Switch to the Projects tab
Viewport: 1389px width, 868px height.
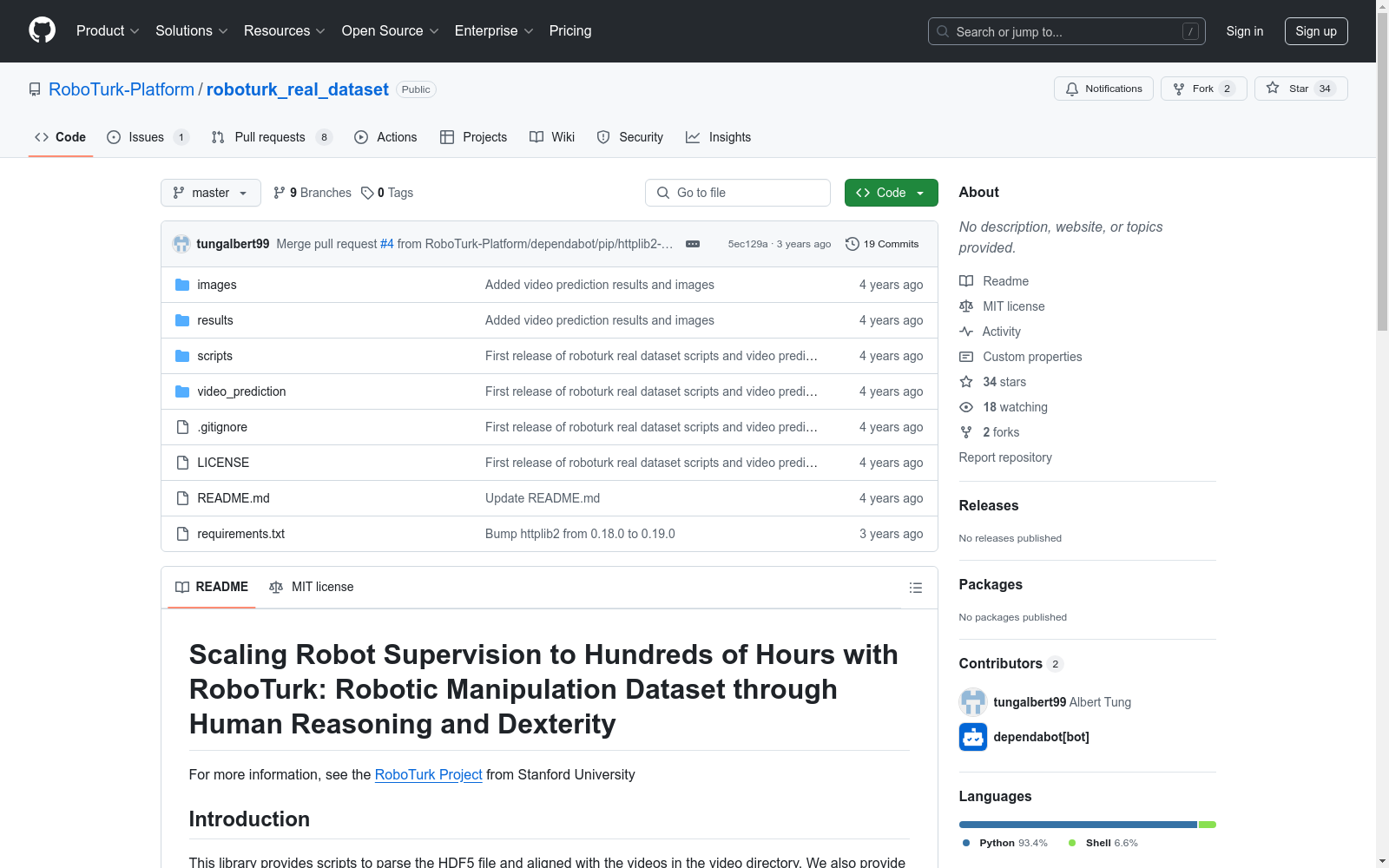point(473,137)
